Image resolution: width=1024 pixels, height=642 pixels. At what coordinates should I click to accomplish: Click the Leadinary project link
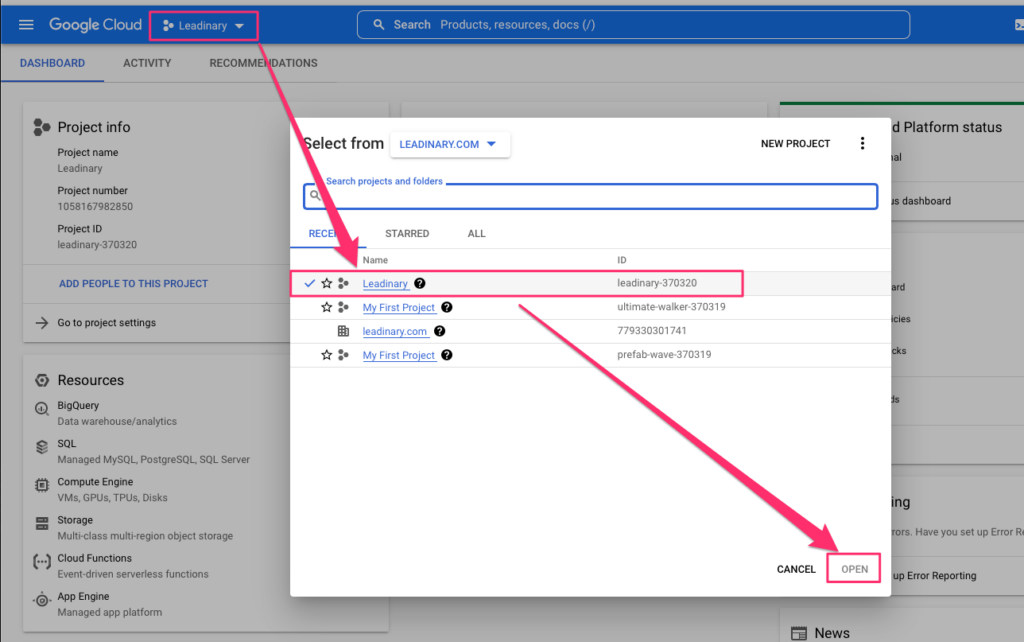385,283
